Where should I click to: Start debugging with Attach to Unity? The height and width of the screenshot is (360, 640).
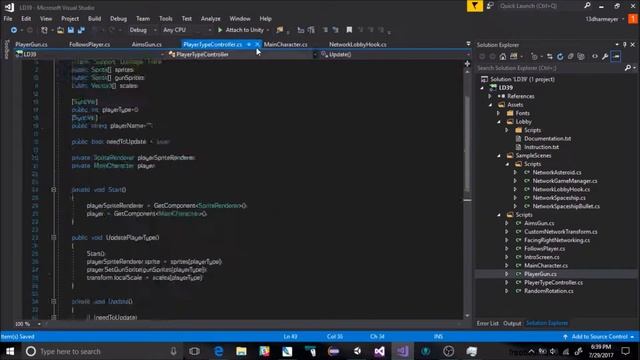(x=240, y=30)
